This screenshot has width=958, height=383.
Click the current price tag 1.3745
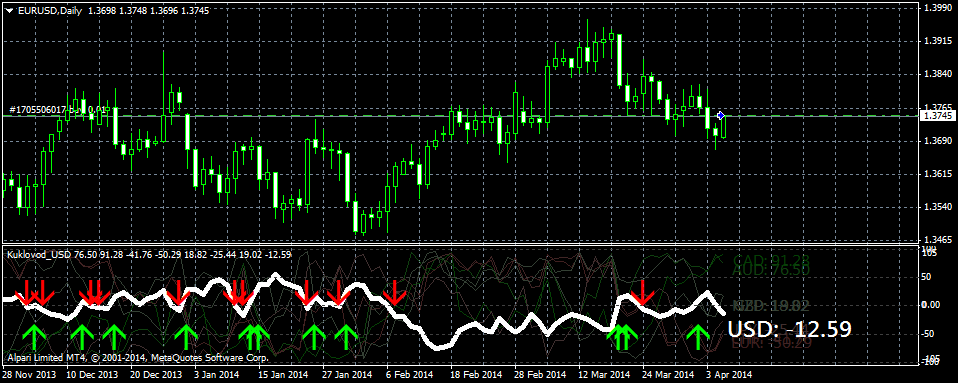(937, 115)
